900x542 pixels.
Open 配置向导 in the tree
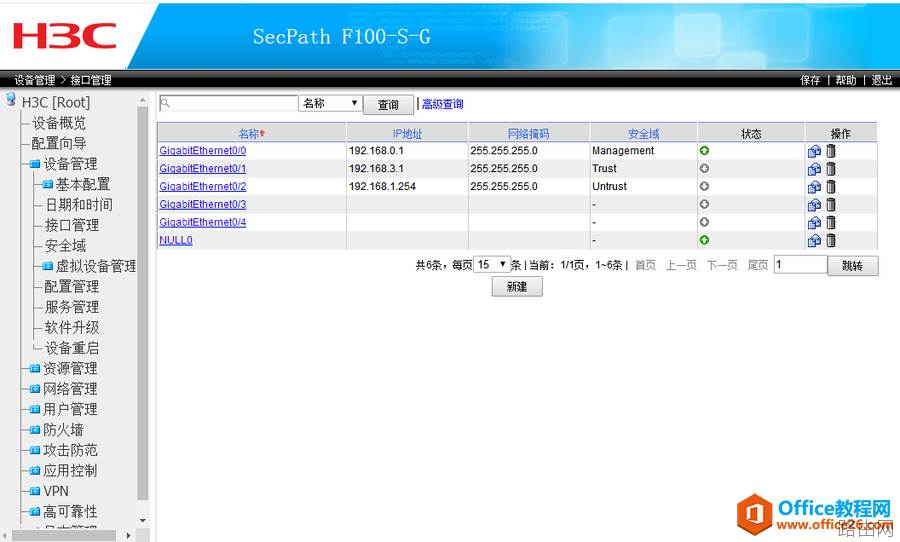59,144
